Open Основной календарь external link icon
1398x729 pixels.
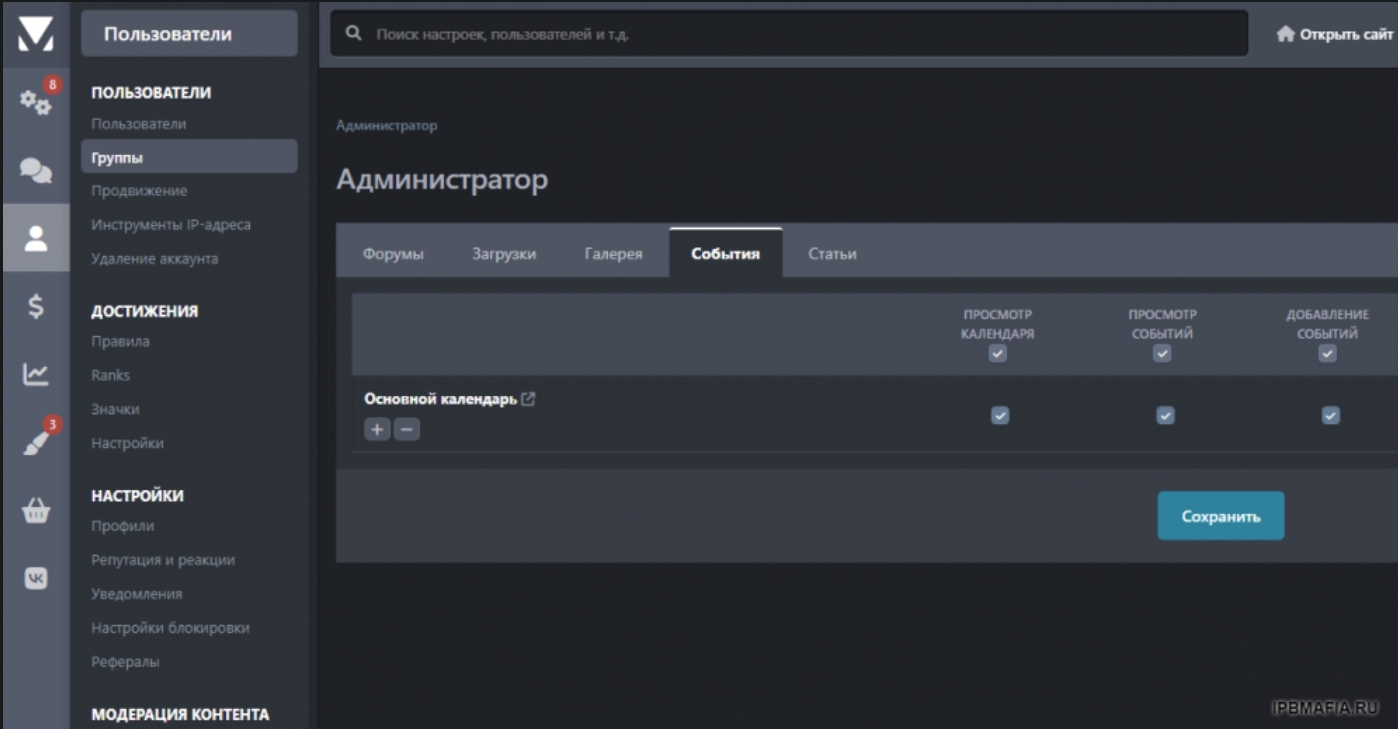click(528, 399)
